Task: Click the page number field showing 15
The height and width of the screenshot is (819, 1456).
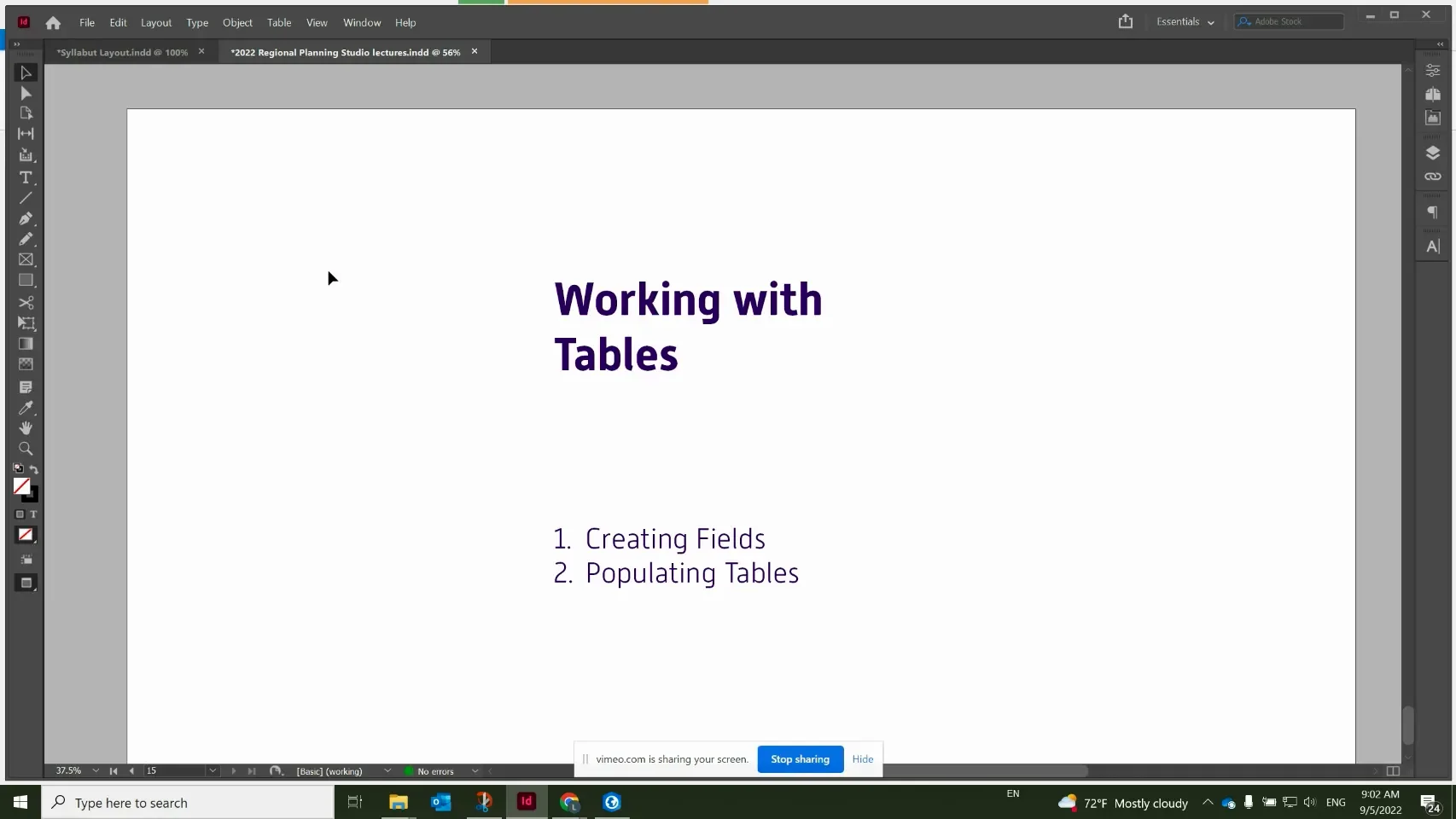Action: 175,770
